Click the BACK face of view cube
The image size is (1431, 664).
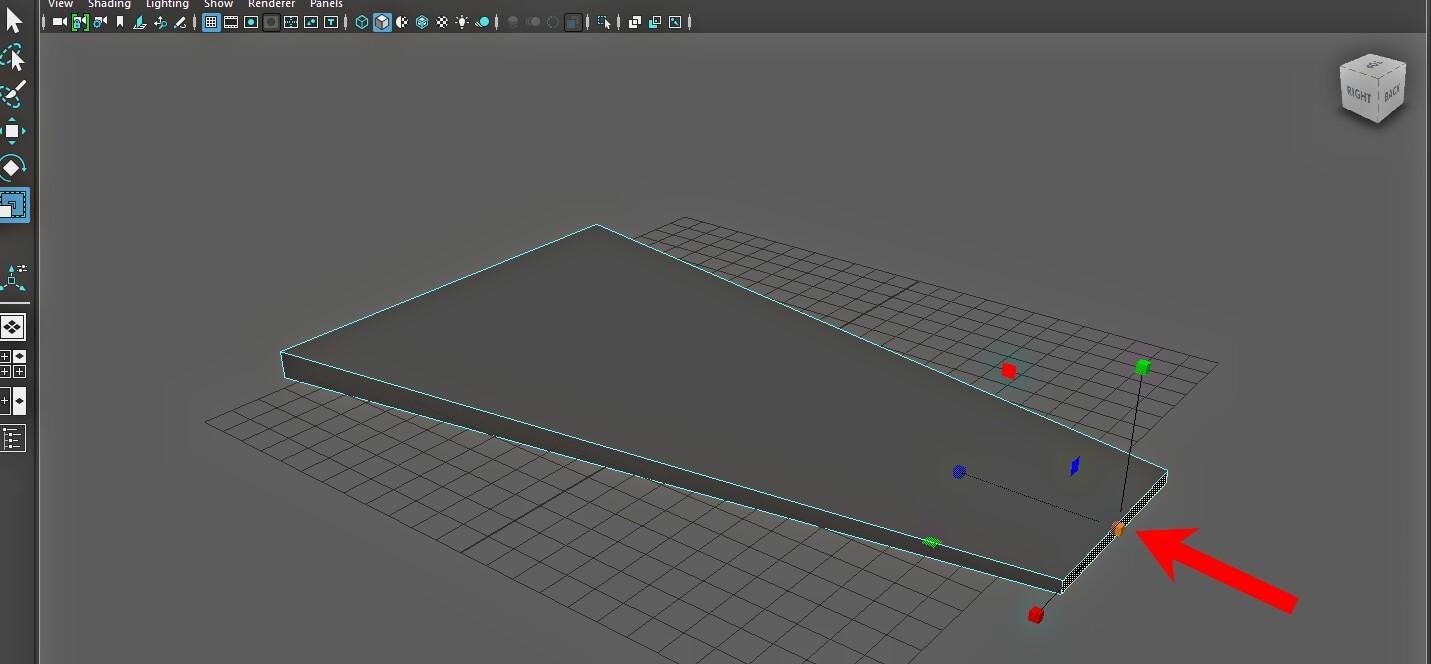[1391, 93]
